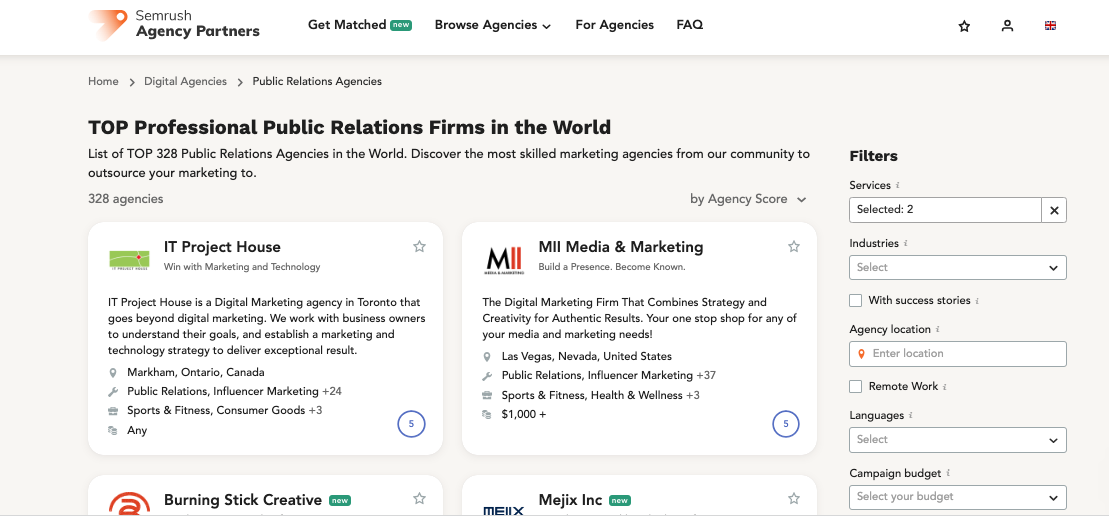Show success stories info icon

tap(977, 301)
